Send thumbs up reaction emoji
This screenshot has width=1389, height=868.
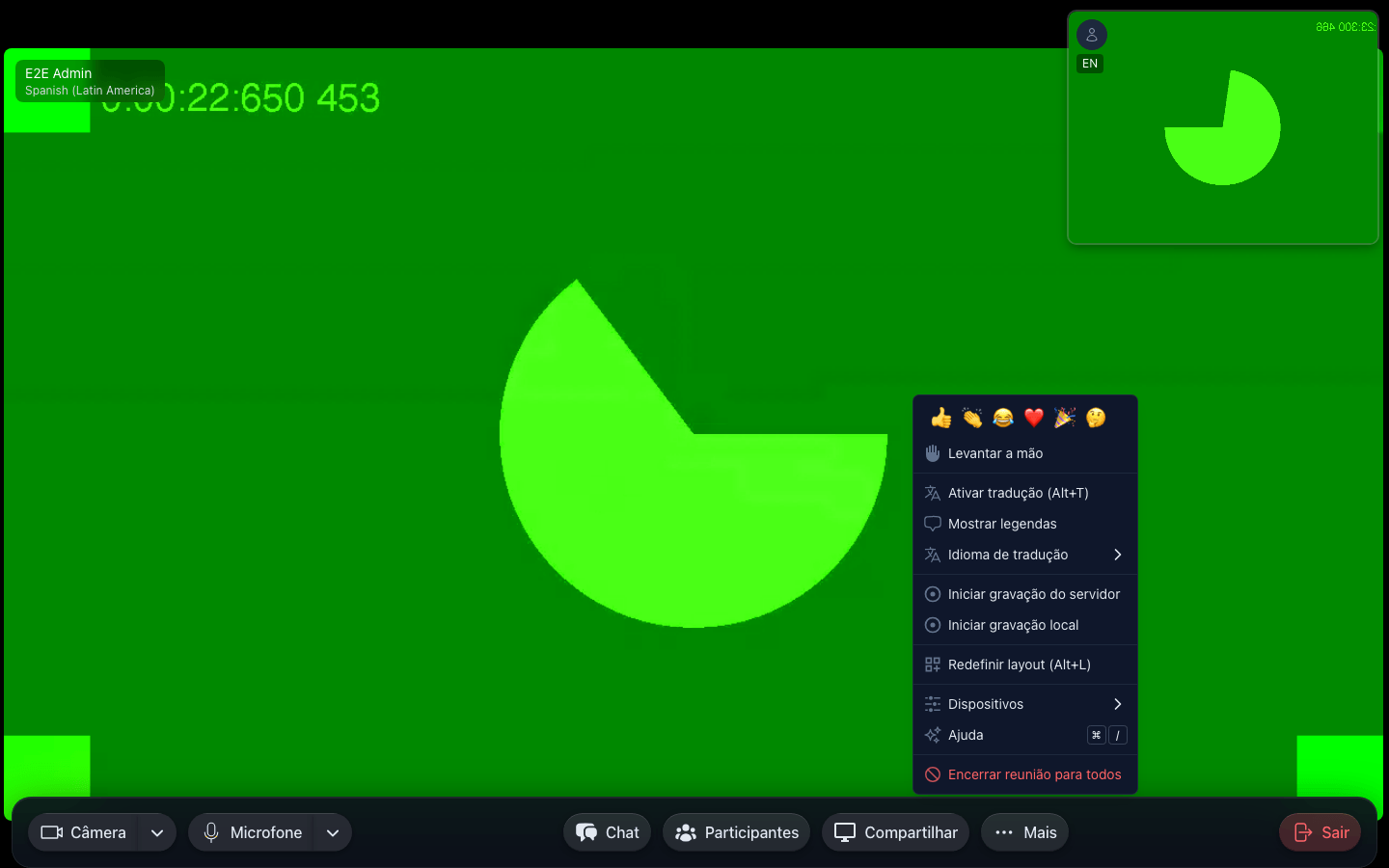941,418
